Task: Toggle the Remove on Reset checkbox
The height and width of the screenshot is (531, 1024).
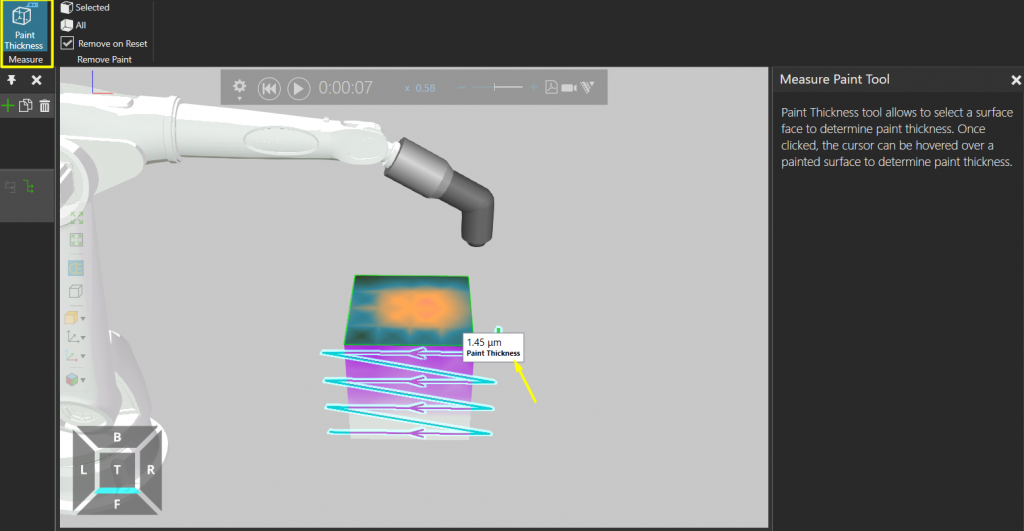Action: point(67,43)
